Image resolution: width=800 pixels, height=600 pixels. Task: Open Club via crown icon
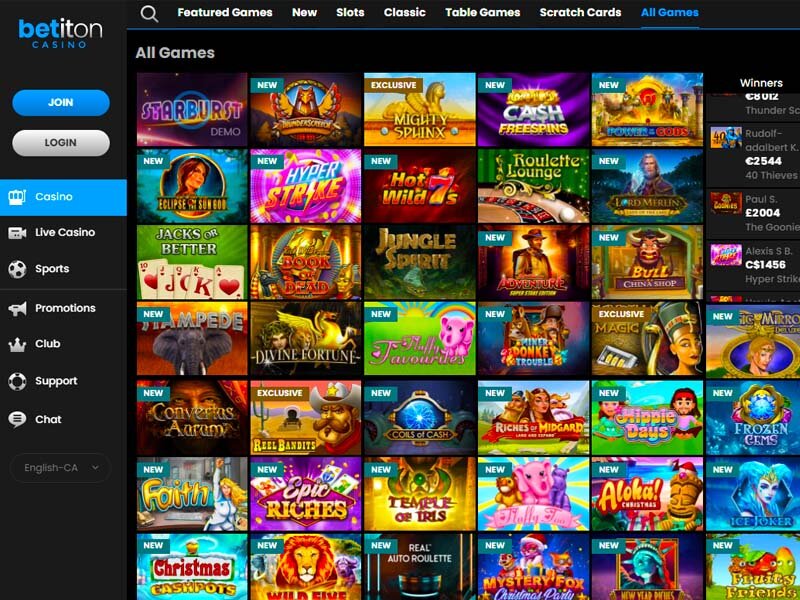[x=17, y=344]
